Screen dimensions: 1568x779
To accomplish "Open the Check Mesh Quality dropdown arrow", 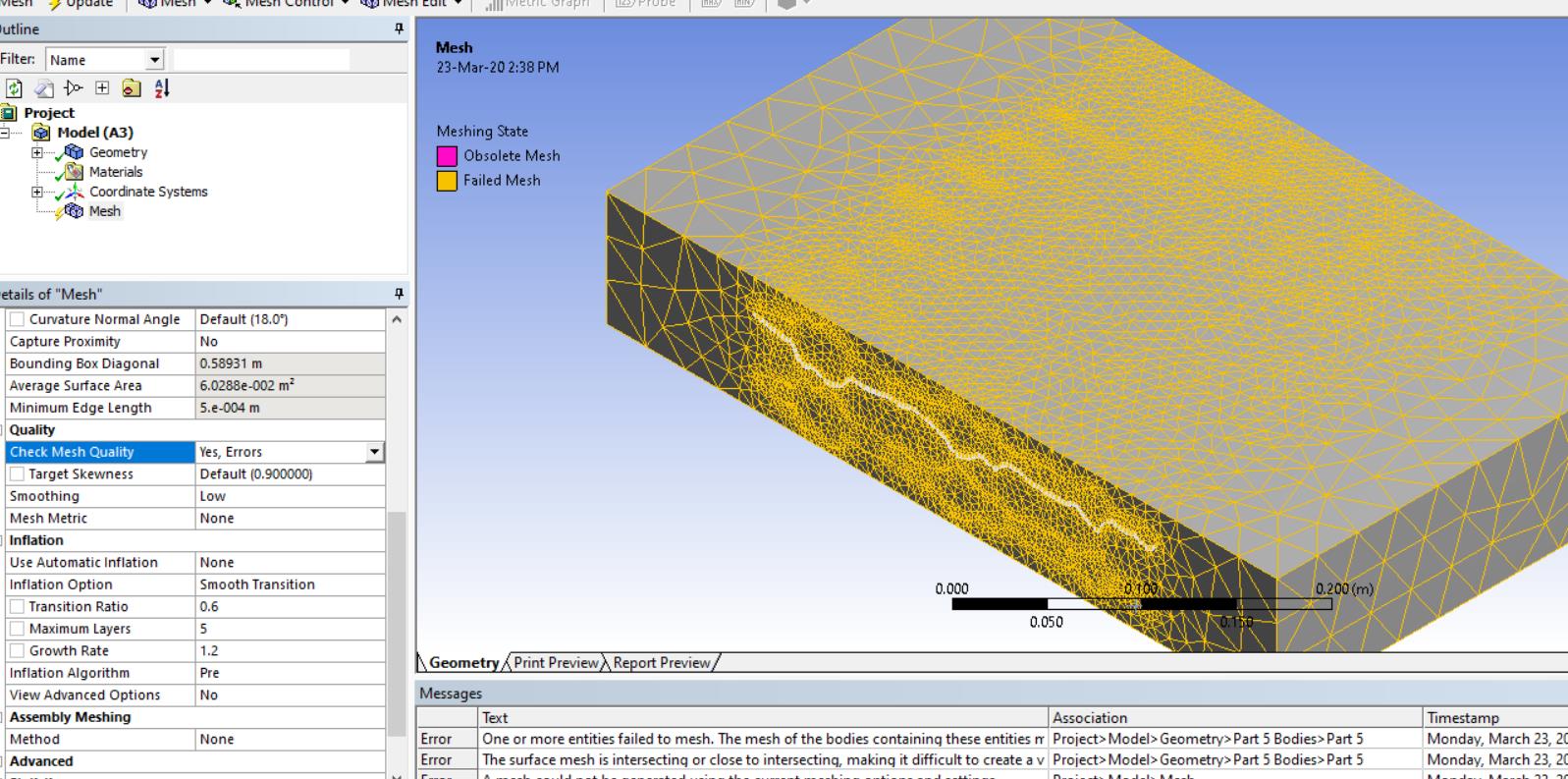I will click(x=374, y=452).
